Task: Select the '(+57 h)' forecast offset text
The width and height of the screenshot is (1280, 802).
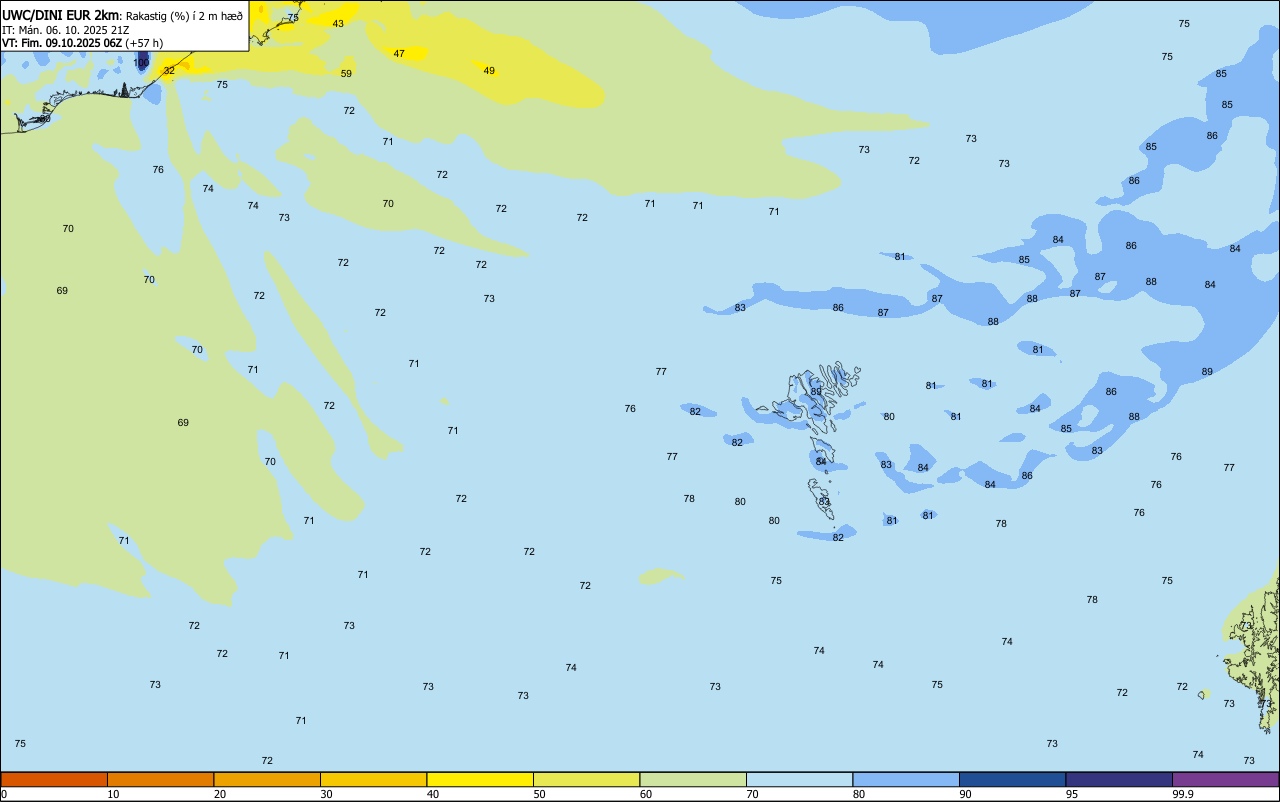Action: pyautogui.click(x=145, y=43)
